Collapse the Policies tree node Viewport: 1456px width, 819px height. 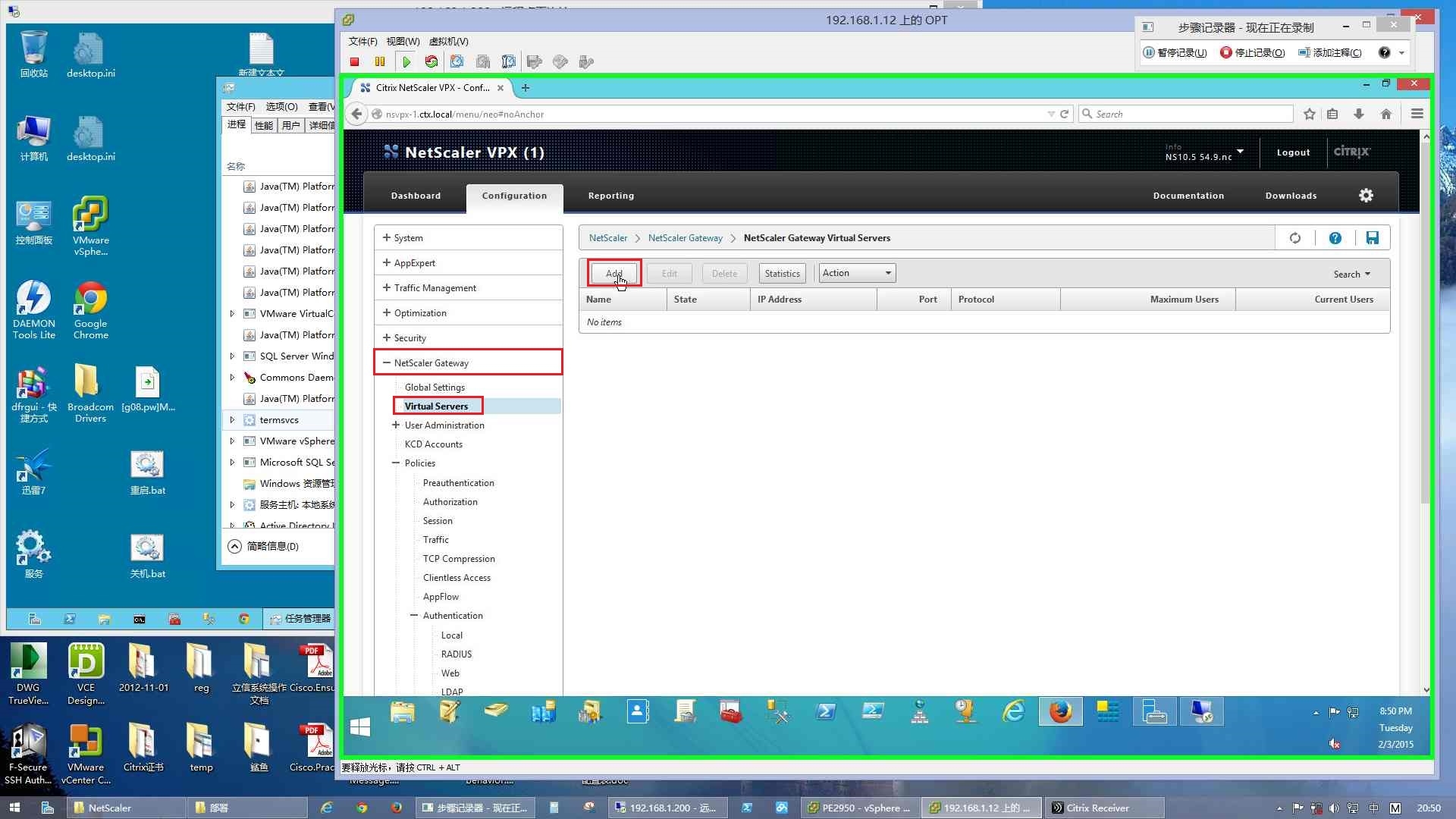(x=396, y=463)
